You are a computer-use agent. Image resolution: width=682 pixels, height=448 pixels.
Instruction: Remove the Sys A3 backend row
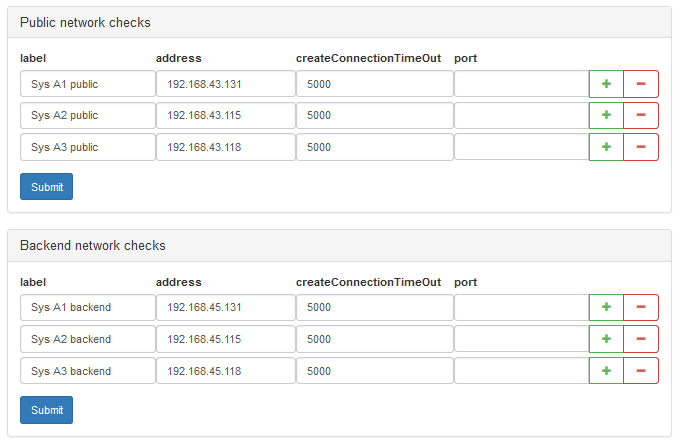click(x=641, y=371)
